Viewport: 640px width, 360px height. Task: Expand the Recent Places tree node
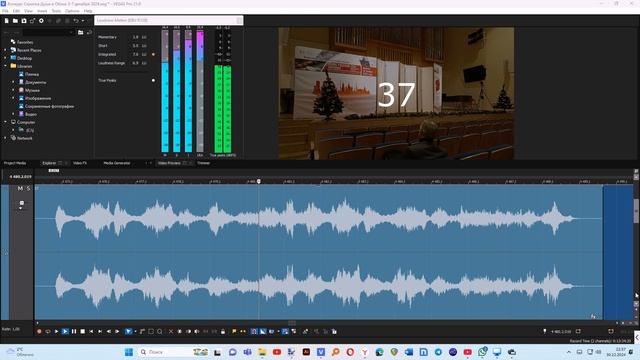tap(6, 50)
